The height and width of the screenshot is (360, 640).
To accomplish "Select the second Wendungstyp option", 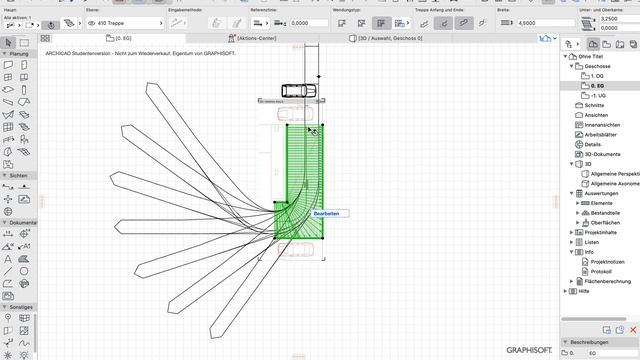I will click(362, 23).
